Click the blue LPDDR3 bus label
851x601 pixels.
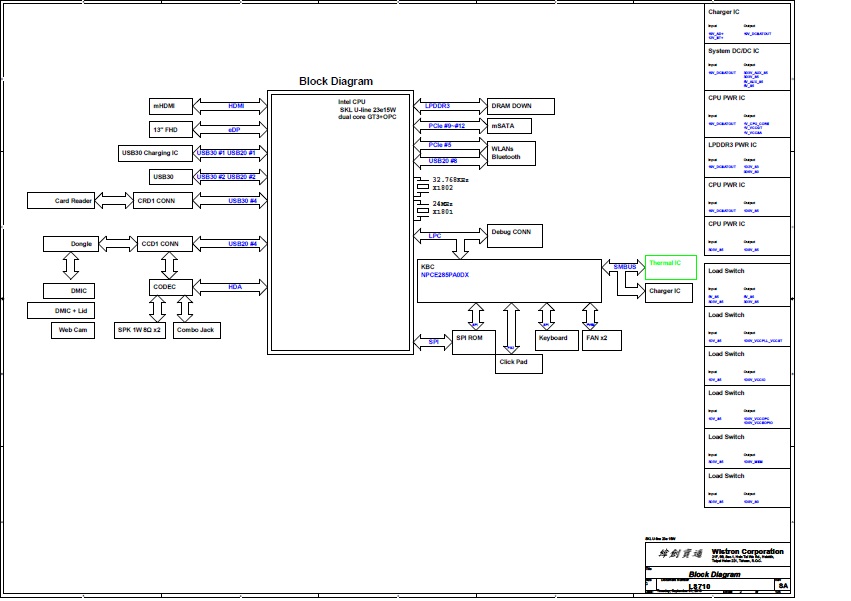coord(436,105)
